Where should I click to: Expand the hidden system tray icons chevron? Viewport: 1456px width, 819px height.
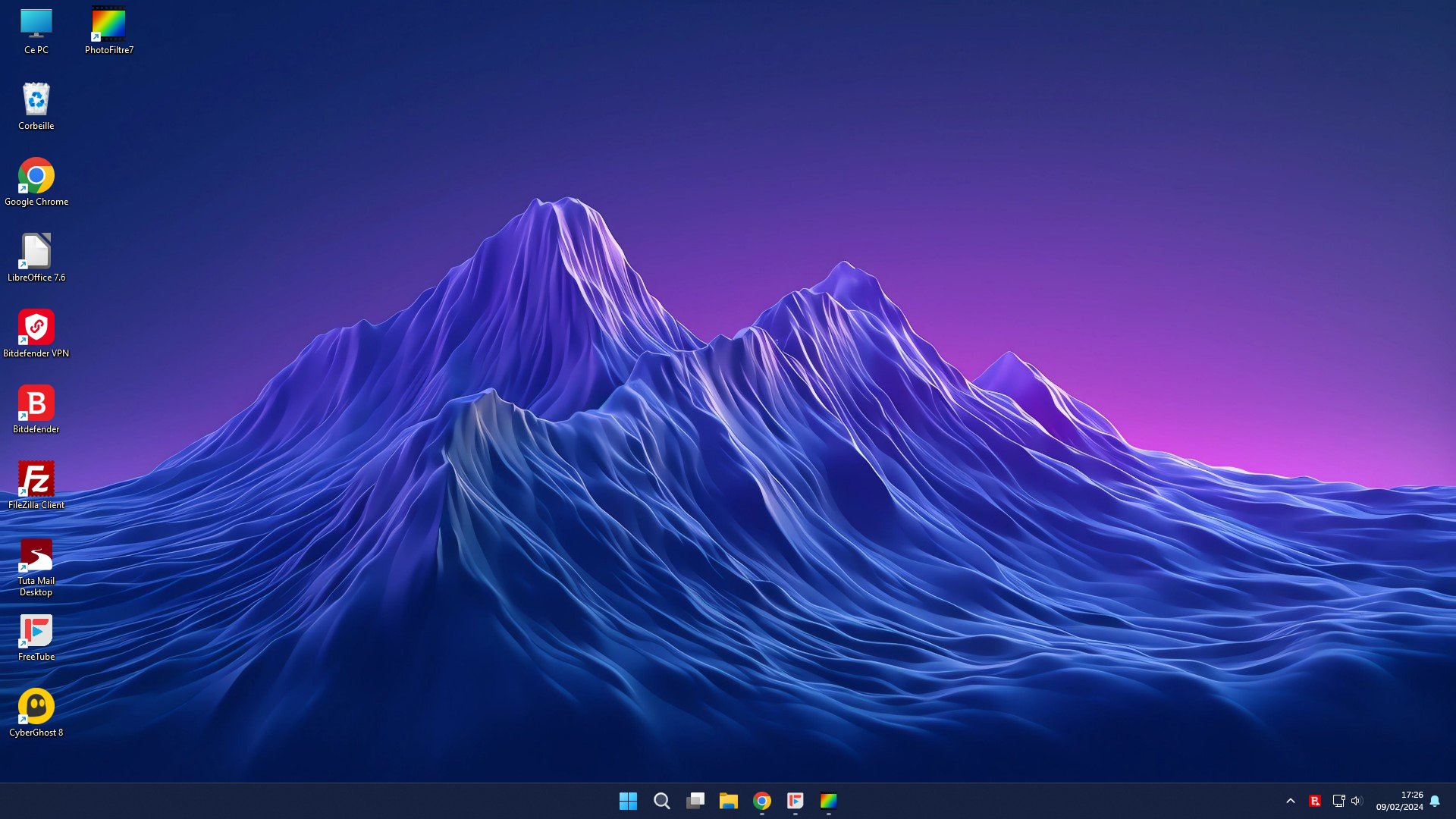point(1290,801)
